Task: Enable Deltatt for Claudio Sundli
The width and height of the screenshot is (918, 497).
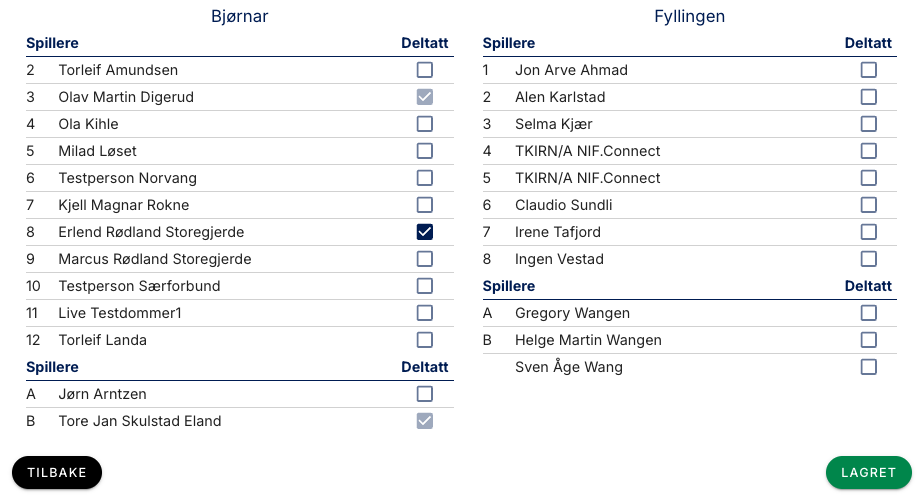Action: [x=869, y=205]
